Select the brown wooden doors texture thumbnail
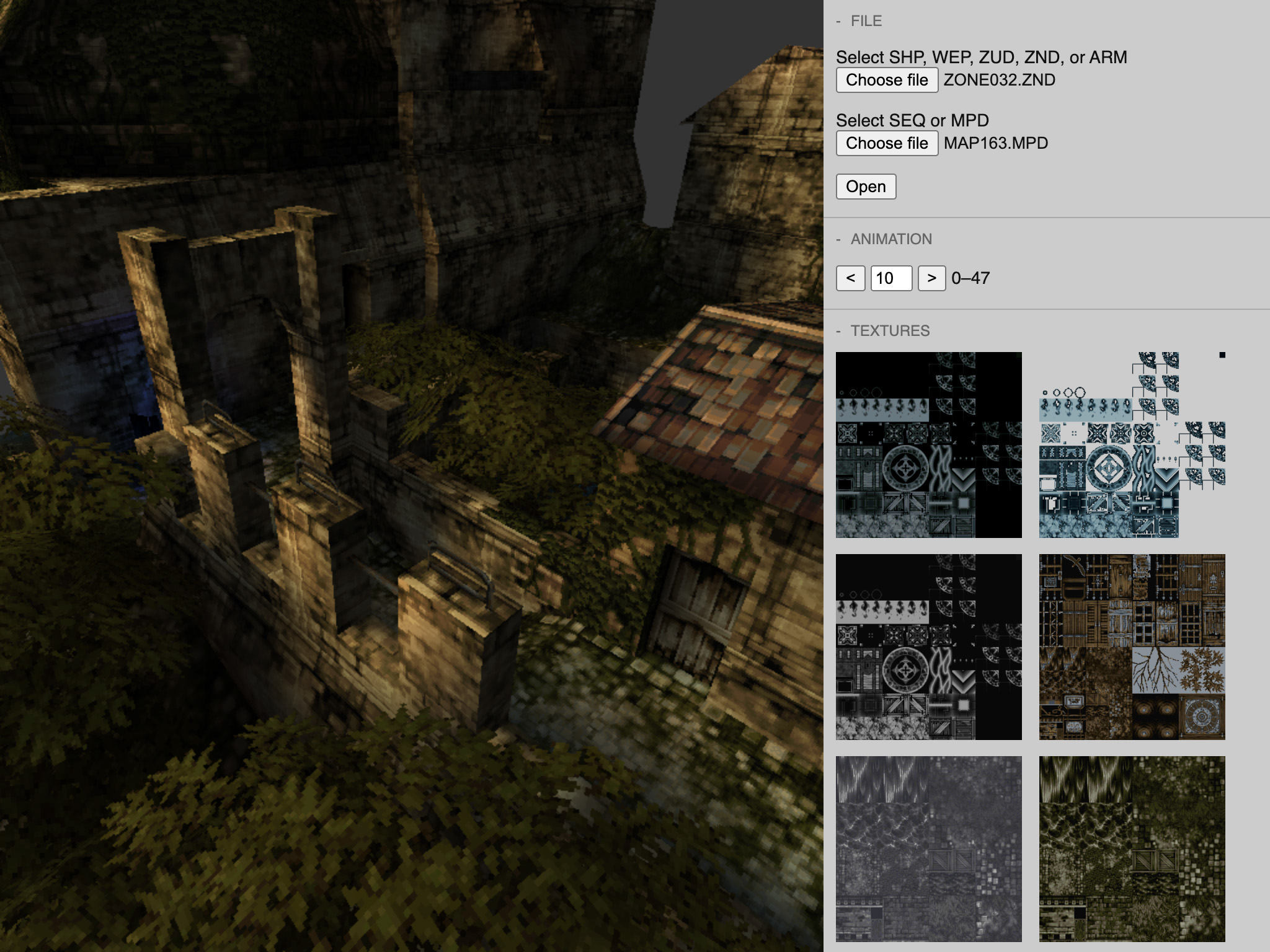This screenshot has height=952, width=1270. click(1132, 647)
